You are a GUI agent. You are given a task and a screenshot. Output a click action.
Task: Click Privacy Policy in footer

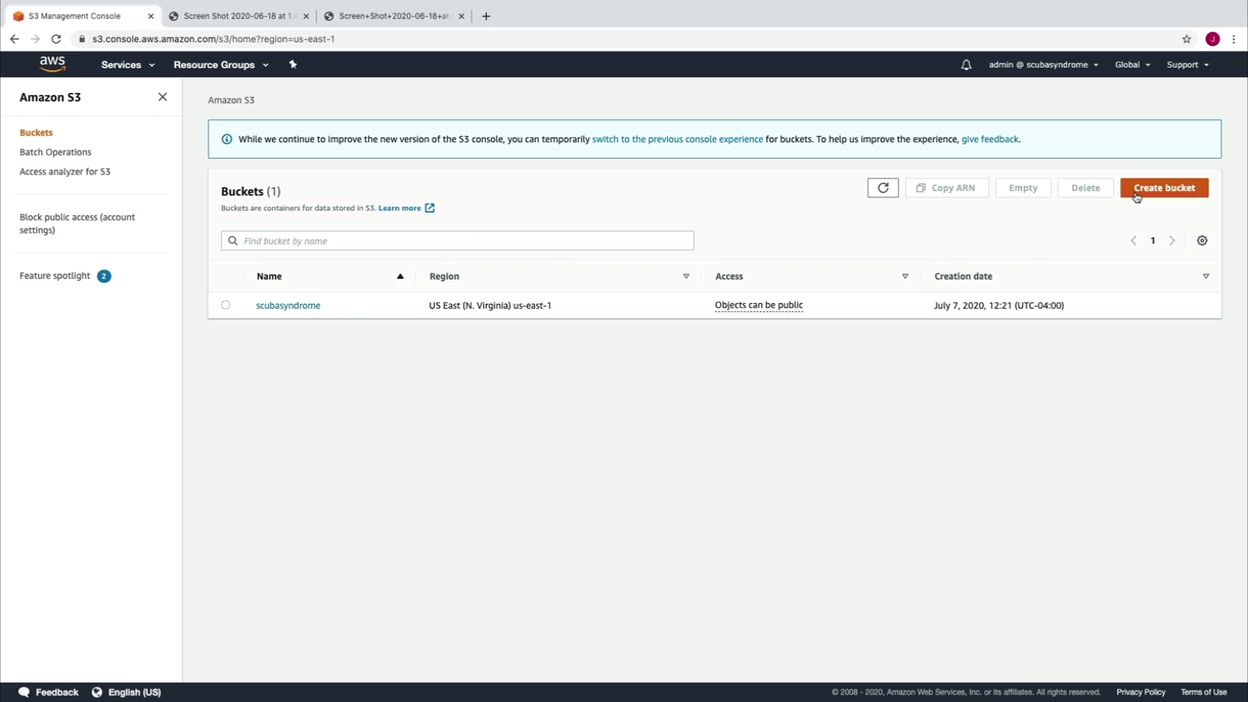click(x=1141, y=692)
